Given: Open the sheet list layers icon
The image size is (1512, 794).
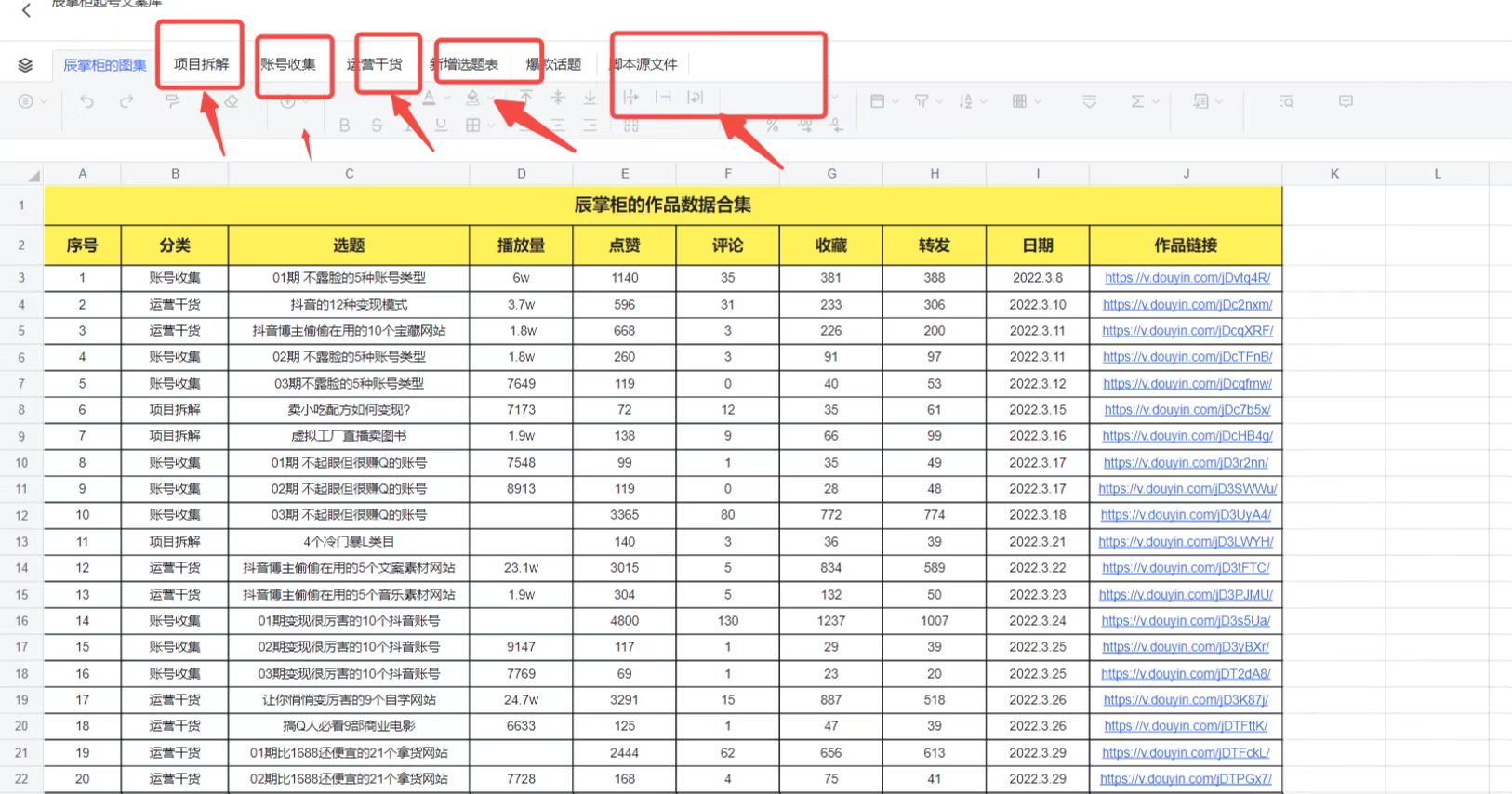Looking at the screenshot, I should [x=25, y=65].
